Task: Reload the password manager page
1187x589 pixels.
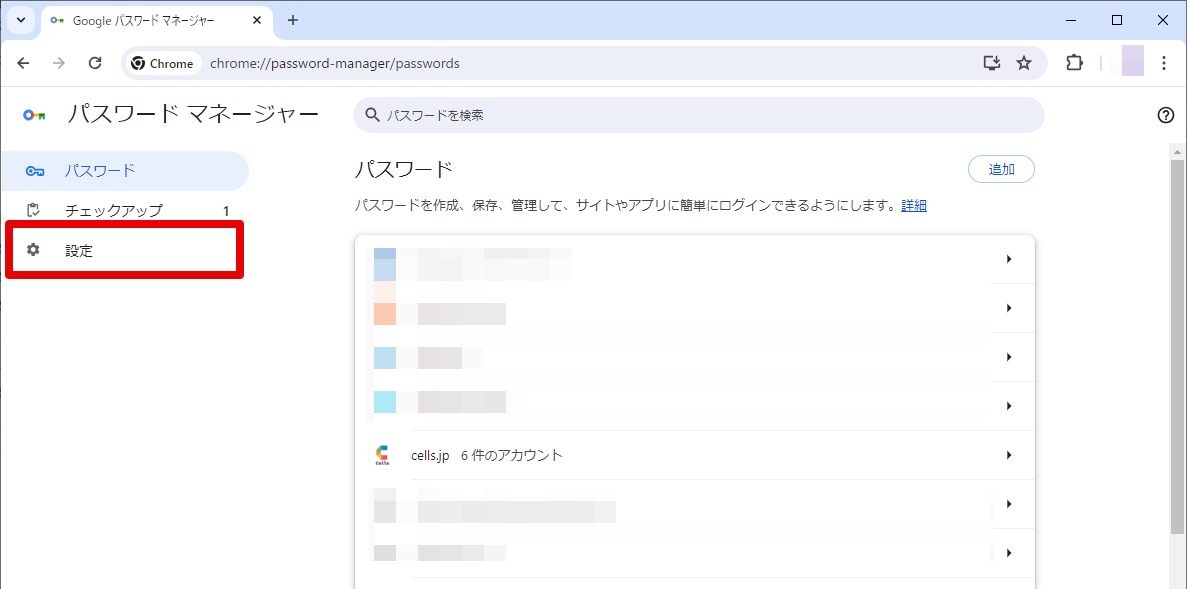Action: tap(95, 64)
